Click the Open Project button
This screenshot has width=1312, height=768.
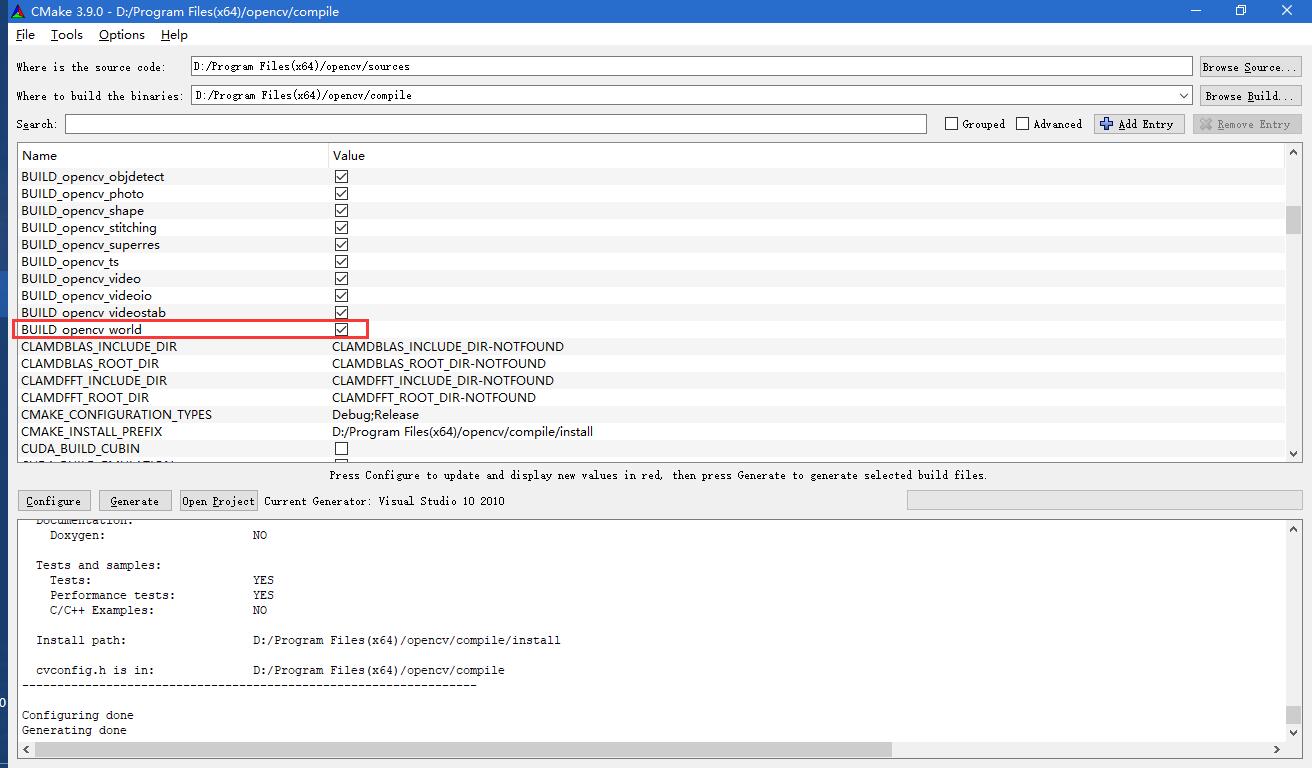[x=218, y=501]
